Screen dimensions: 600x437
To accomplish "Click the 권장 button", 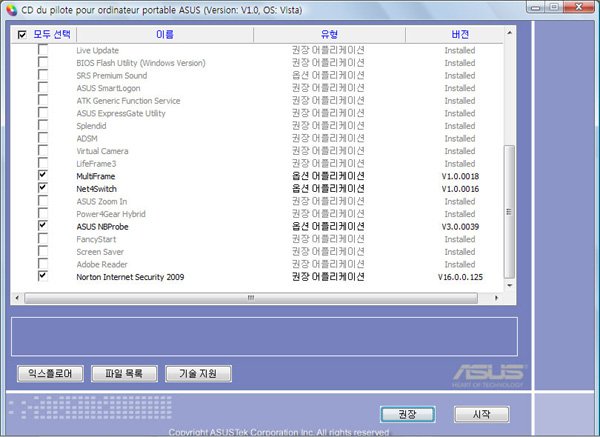I will point(408,414).
